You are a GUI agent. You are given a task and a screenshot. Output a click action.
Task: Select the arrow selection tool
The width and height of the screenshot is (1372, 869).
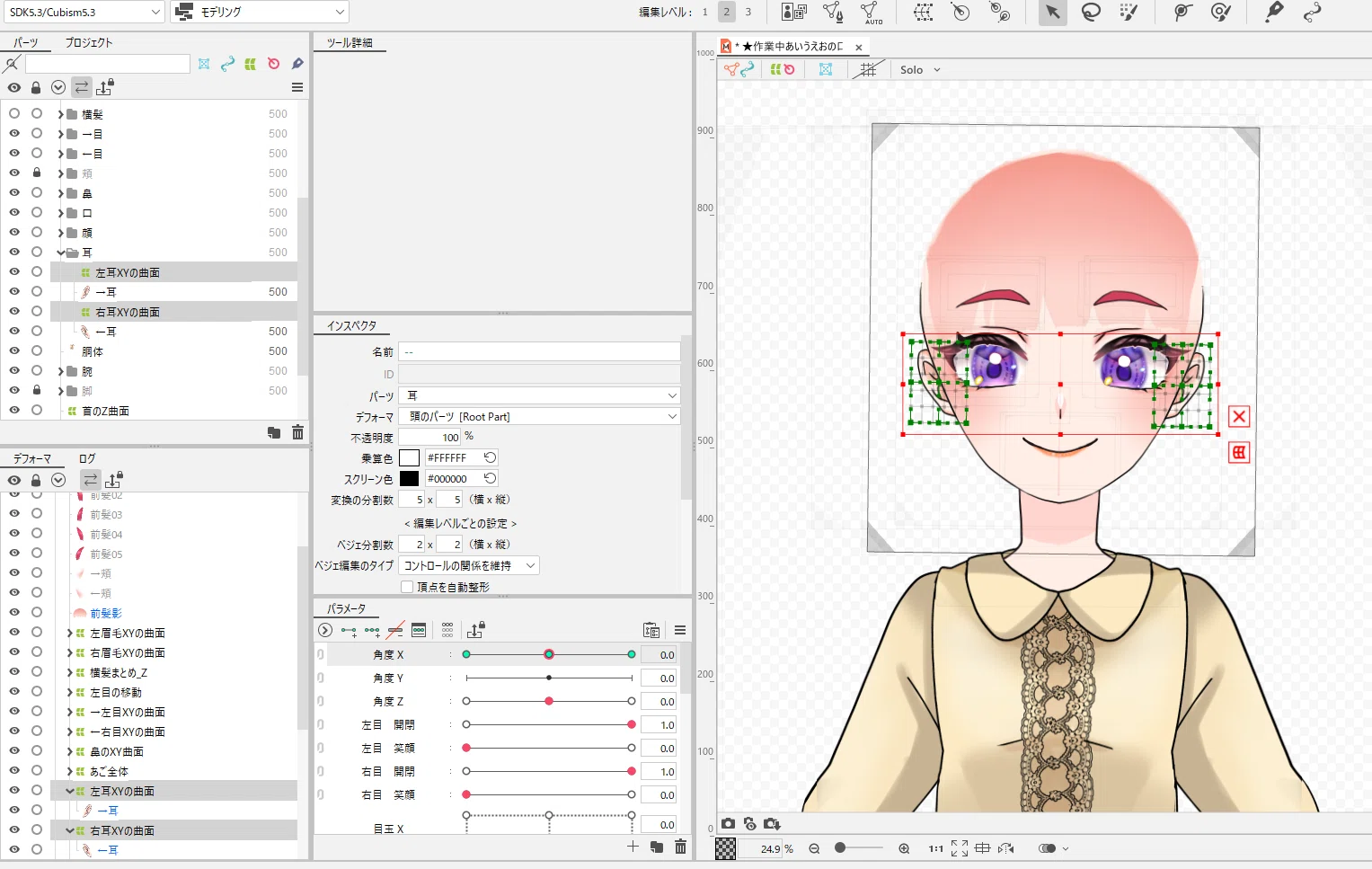pos(1052,12)
